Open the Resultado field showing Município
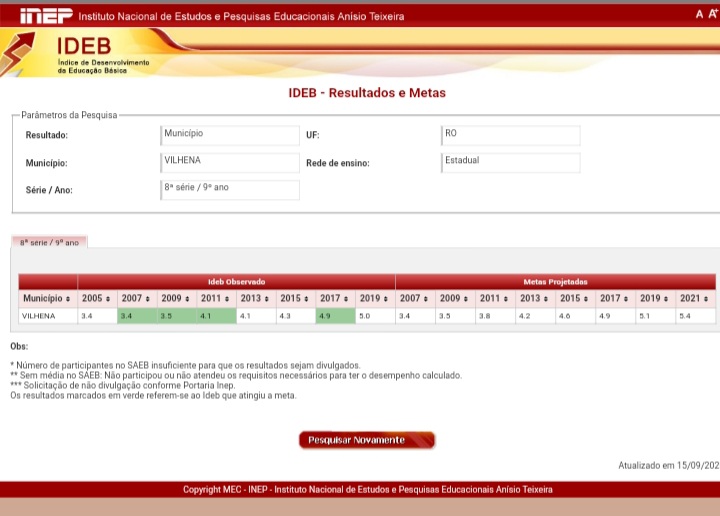Image resolution: width=720 pixels, height=516 pixels. pyautogui.click(x=230, y=135)
